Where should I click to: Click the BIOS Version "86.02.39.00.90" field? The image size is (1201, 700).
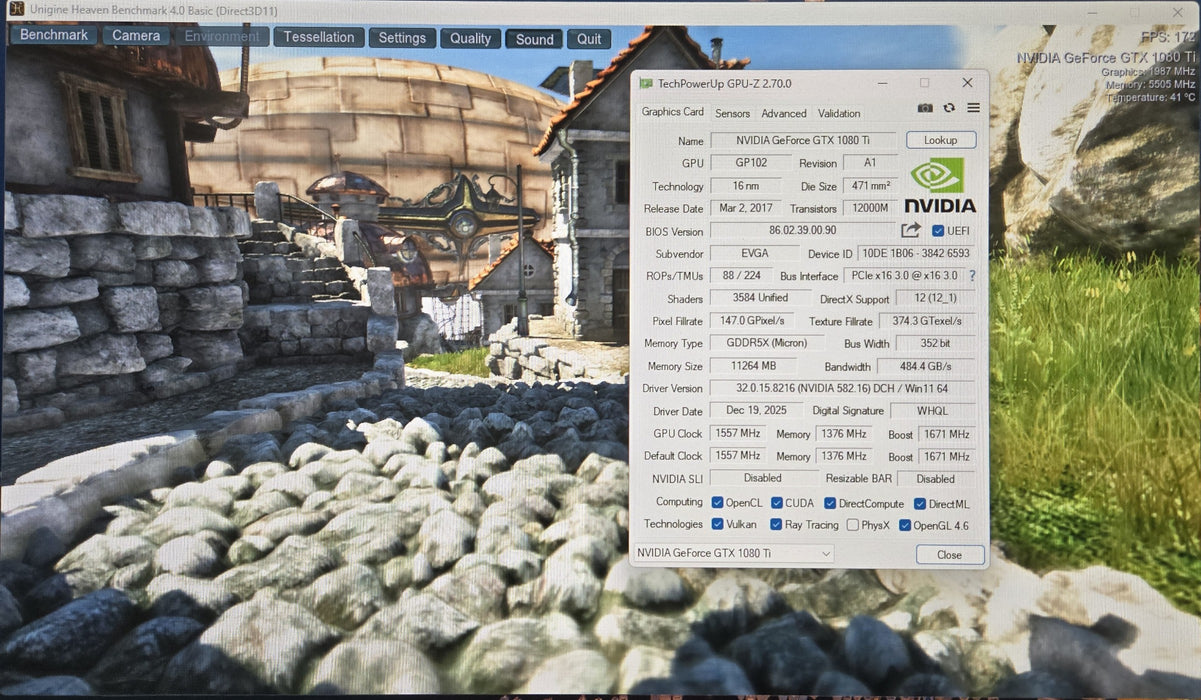pos(803,231)
